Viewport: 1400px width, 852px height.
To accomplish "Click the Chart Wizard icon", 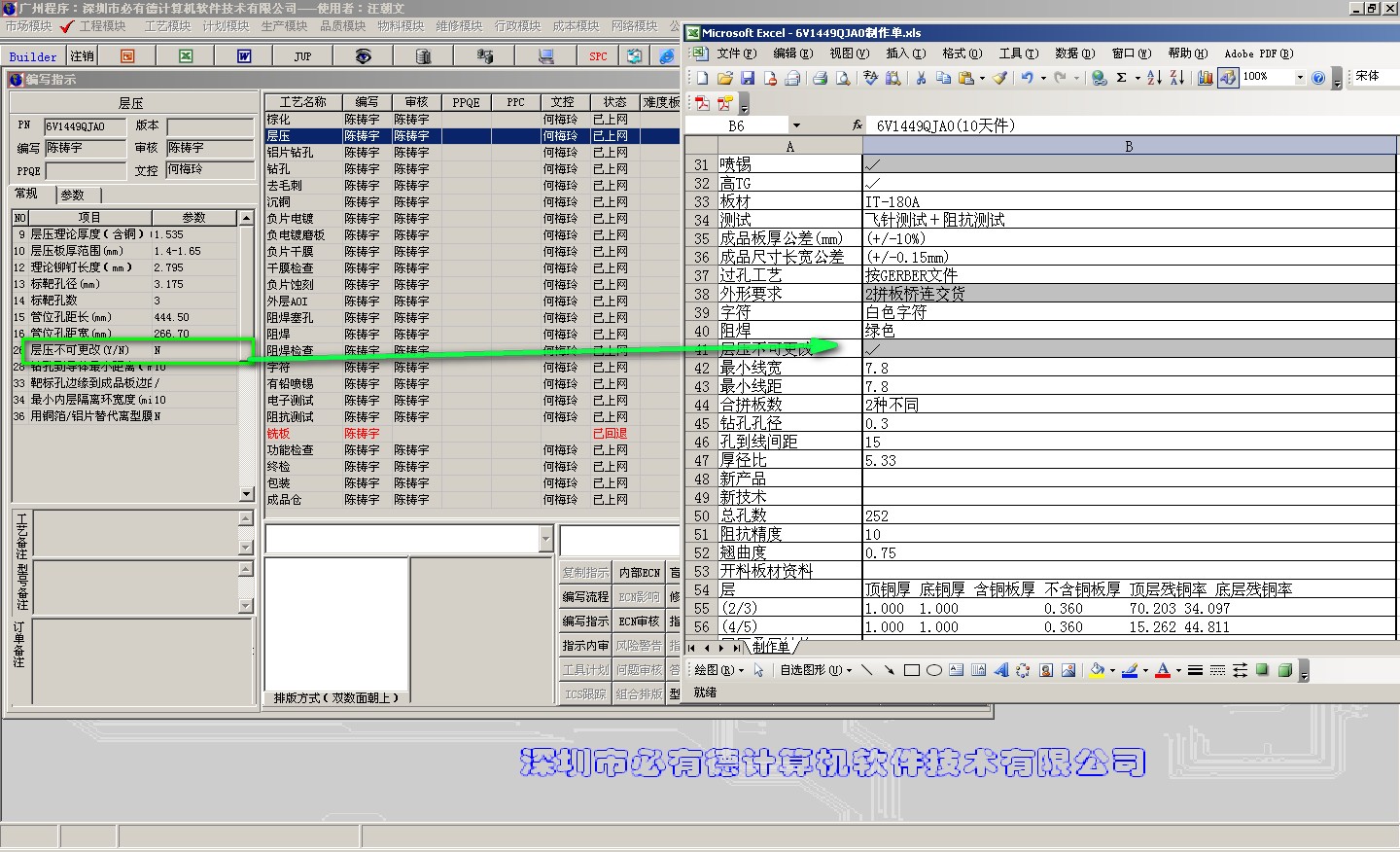I will (x=1206, y=78).
